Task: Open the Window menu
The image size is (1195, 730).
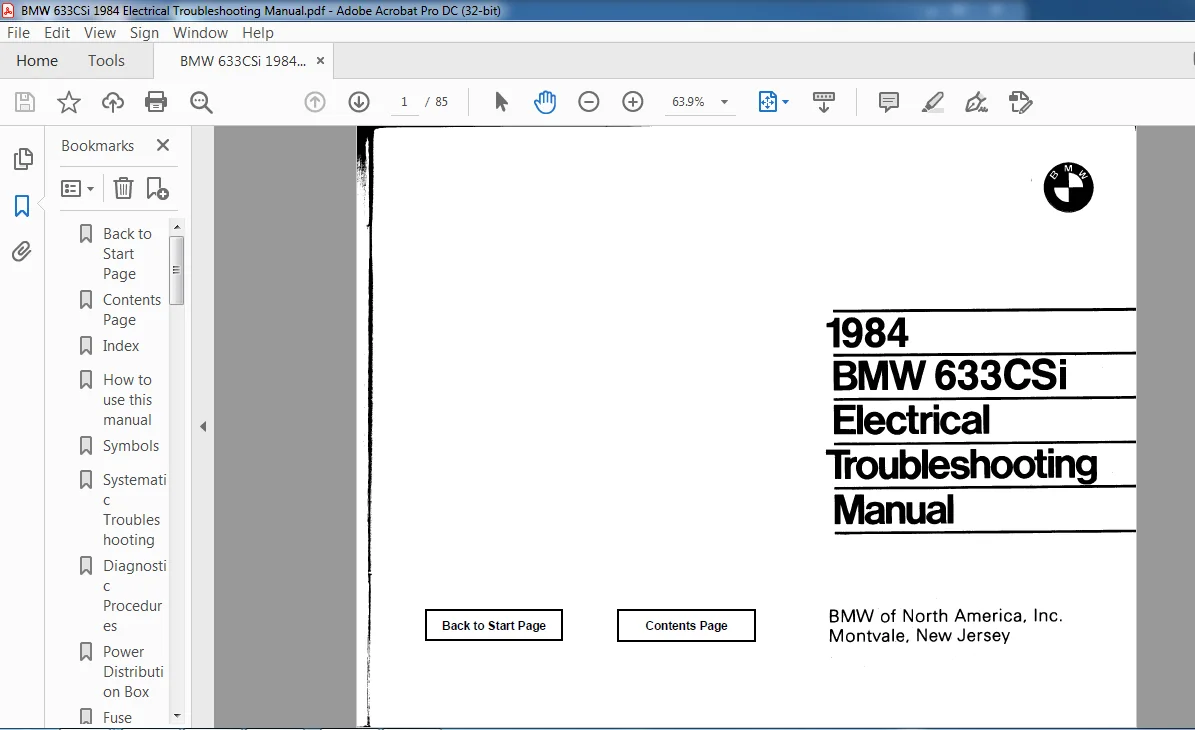Action: [x=200, y=33]
